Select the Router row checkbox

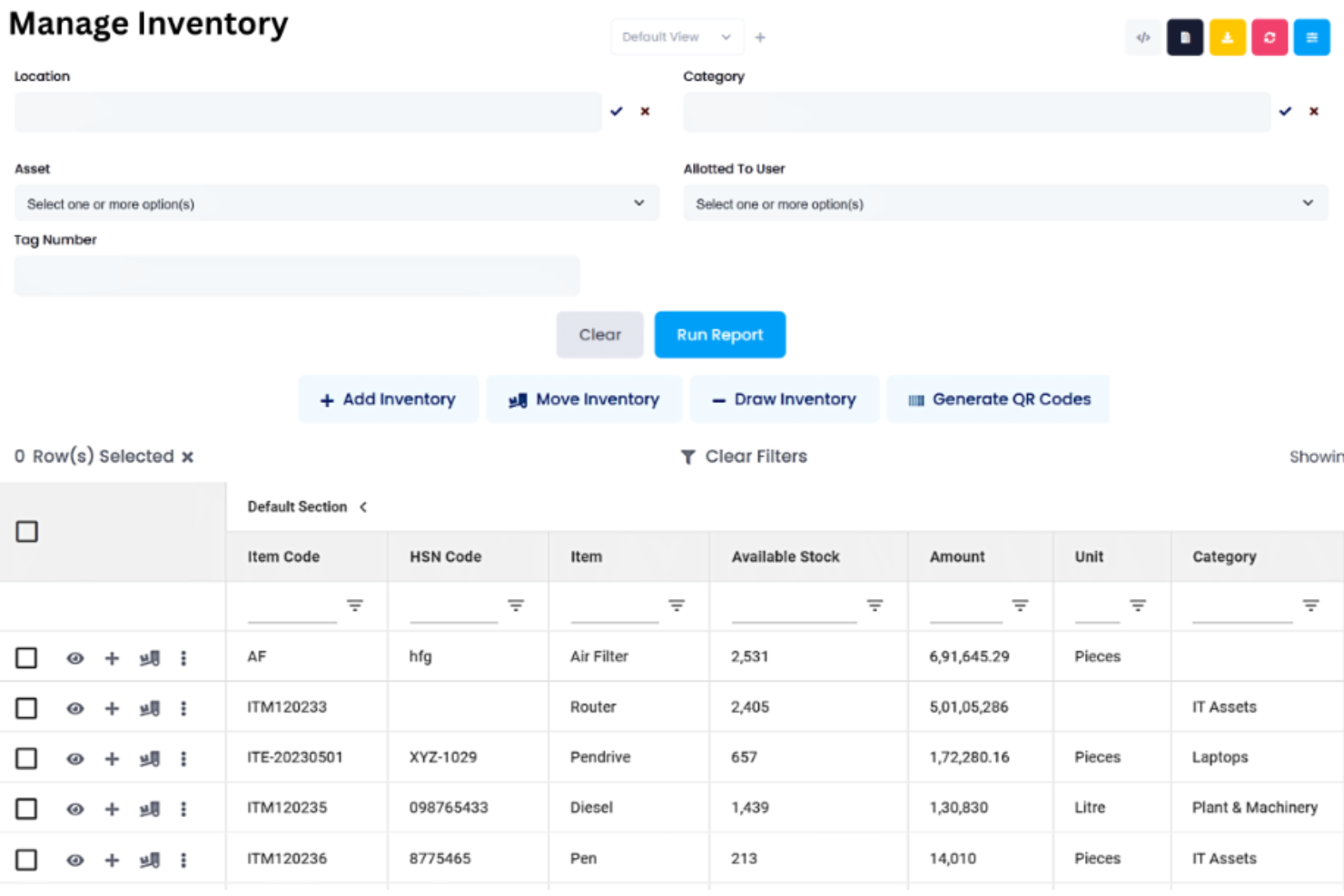click(26, 708)
